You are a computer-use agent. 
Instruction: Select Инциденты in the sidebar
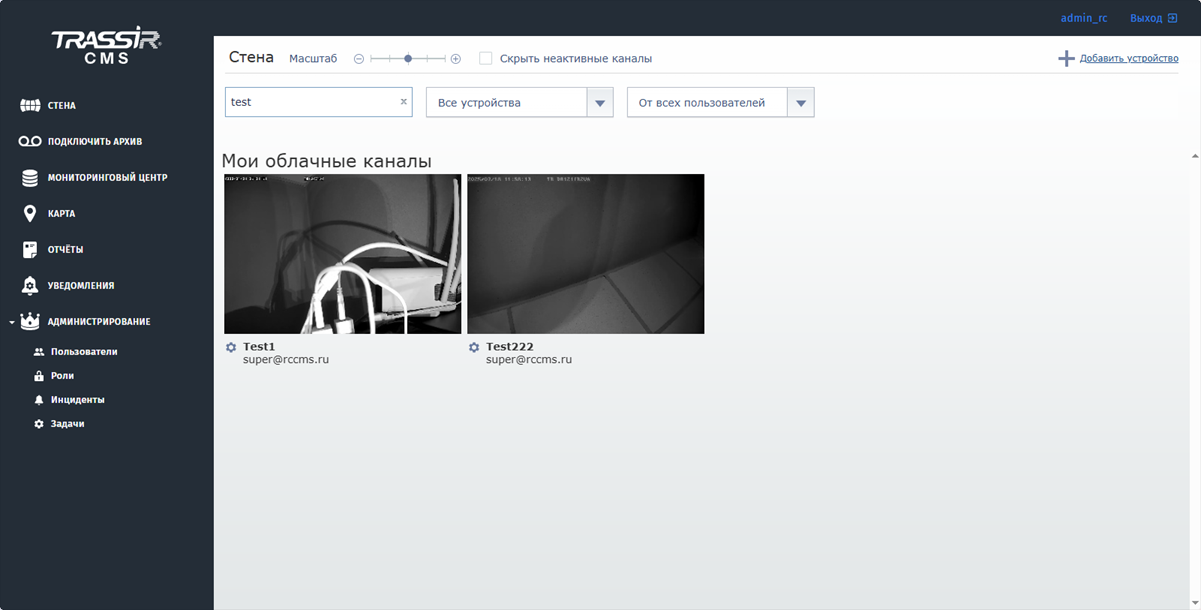77,400
